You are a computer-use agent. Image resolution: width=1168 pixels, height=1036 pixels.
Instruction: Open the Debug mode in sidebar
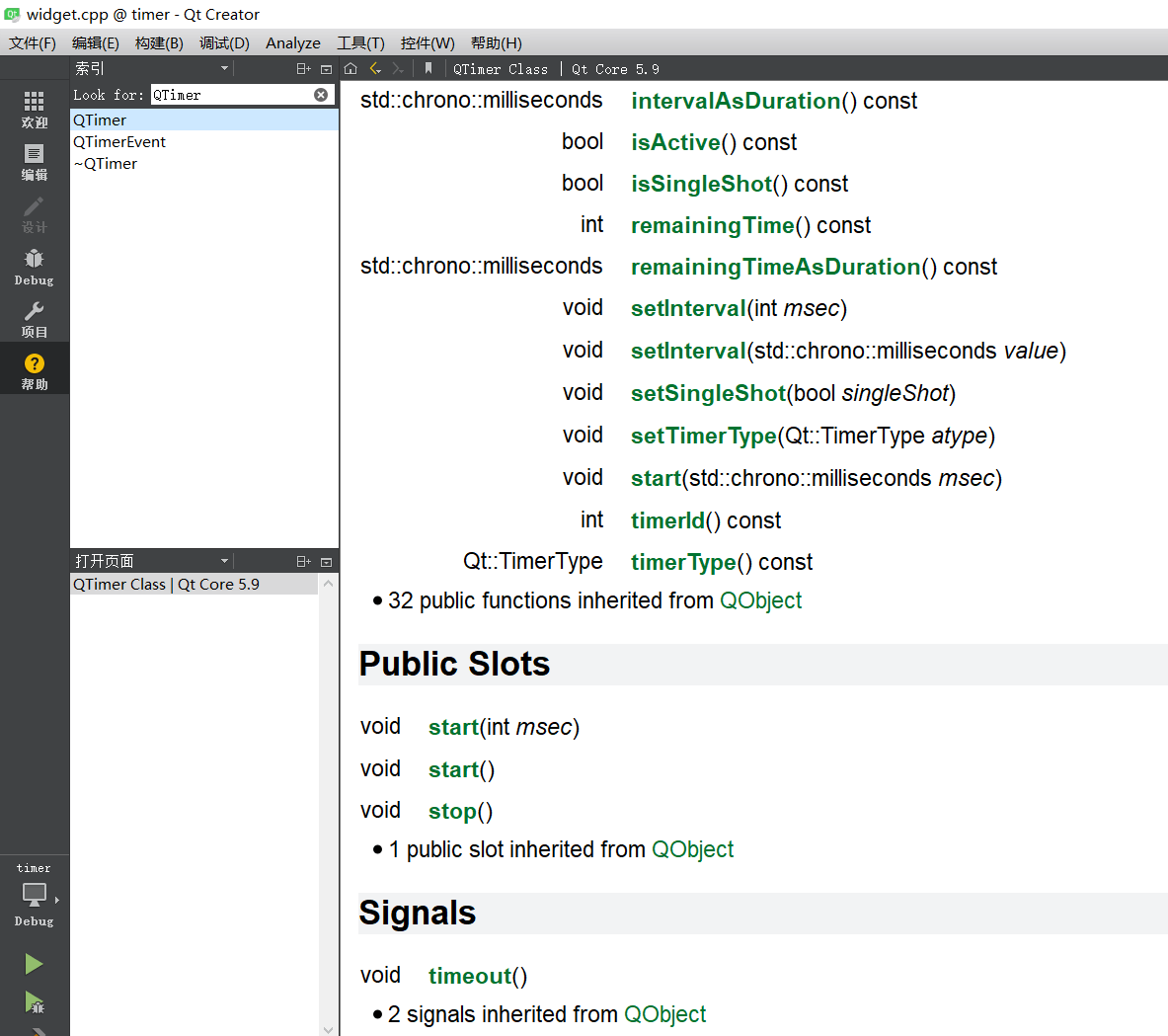35,268
